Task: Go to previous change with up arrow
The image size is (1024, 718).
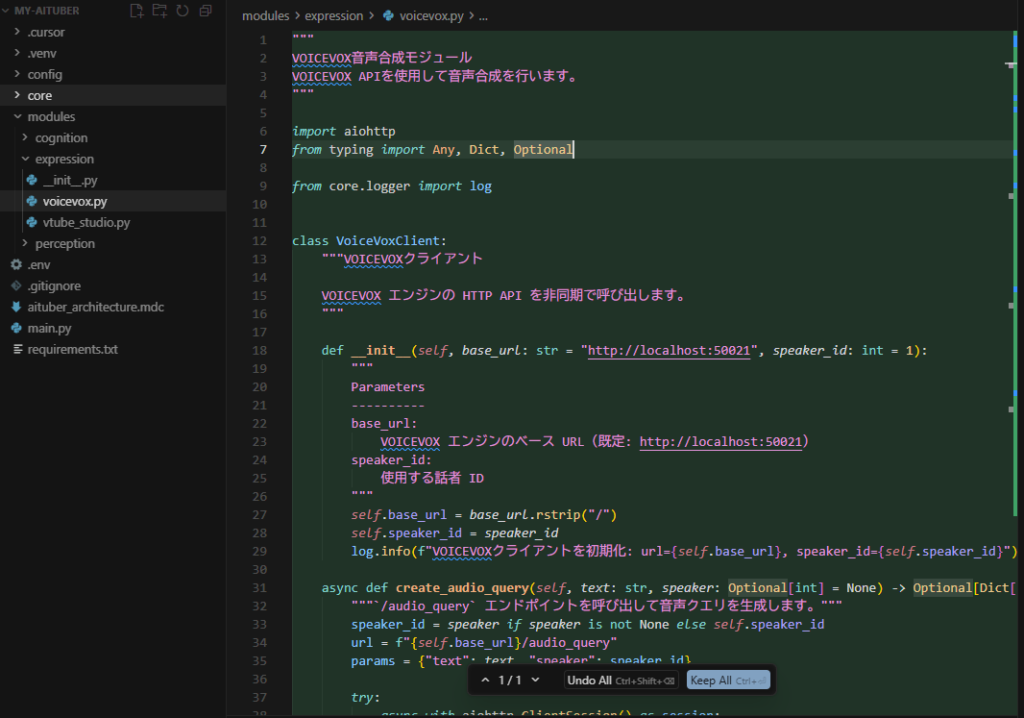Action: pyautogui.click(x=486, y=680)
